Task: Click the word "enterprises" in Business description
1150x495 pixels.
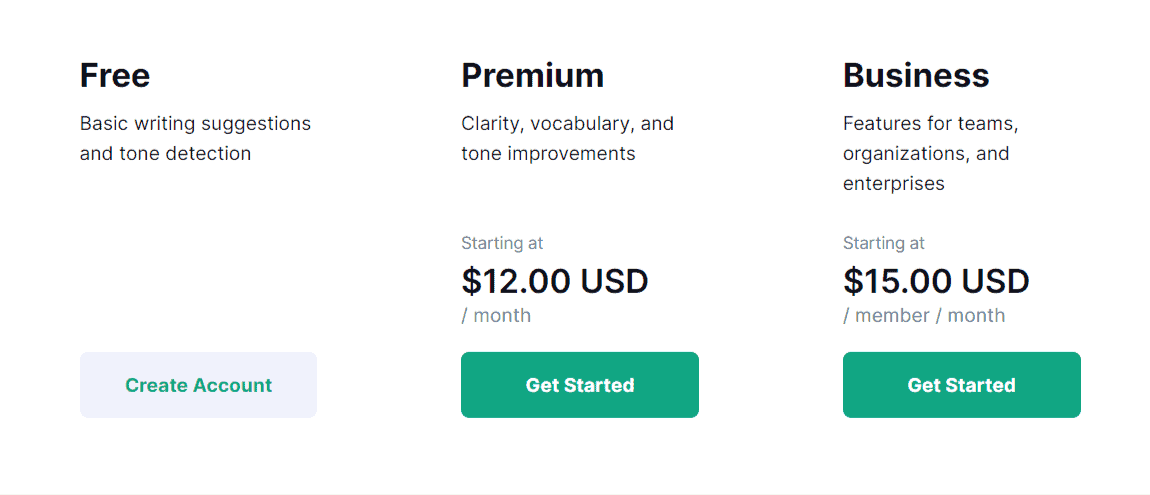Action: click(894, 184)
